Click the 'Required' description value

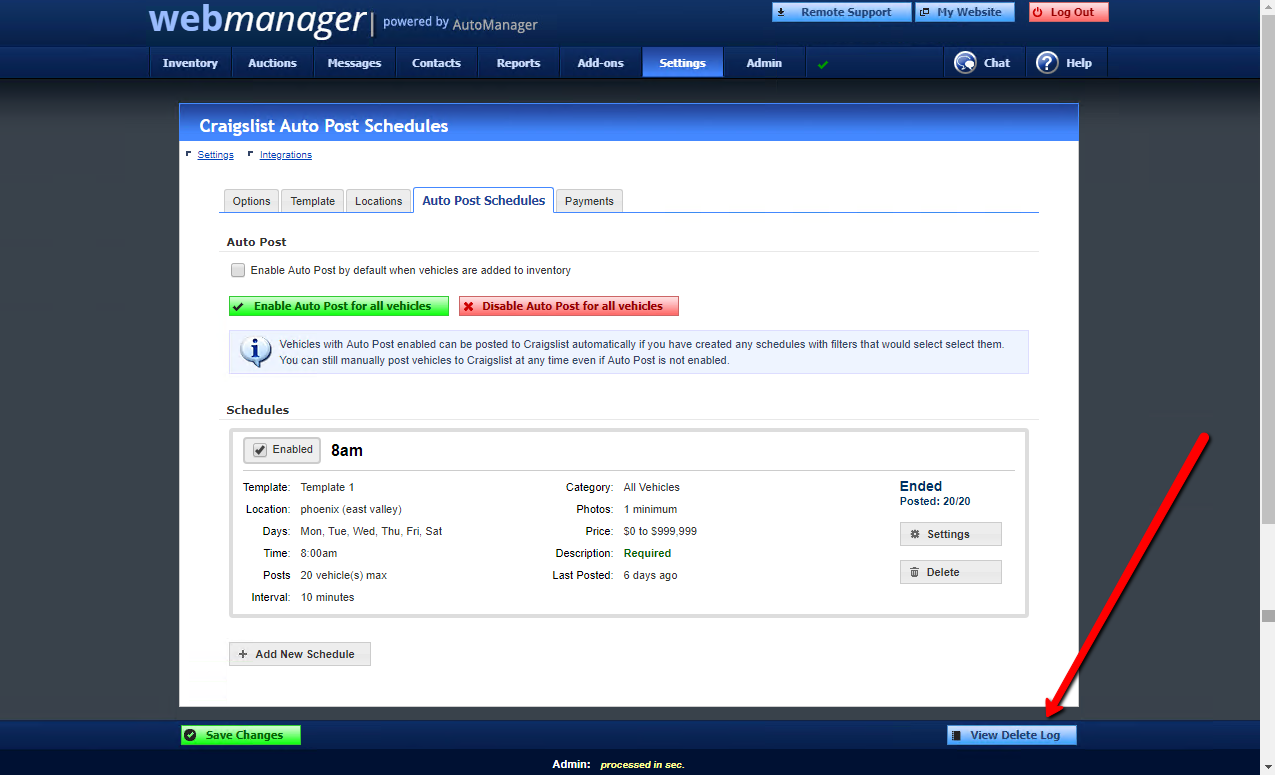[x=647, y=553]
